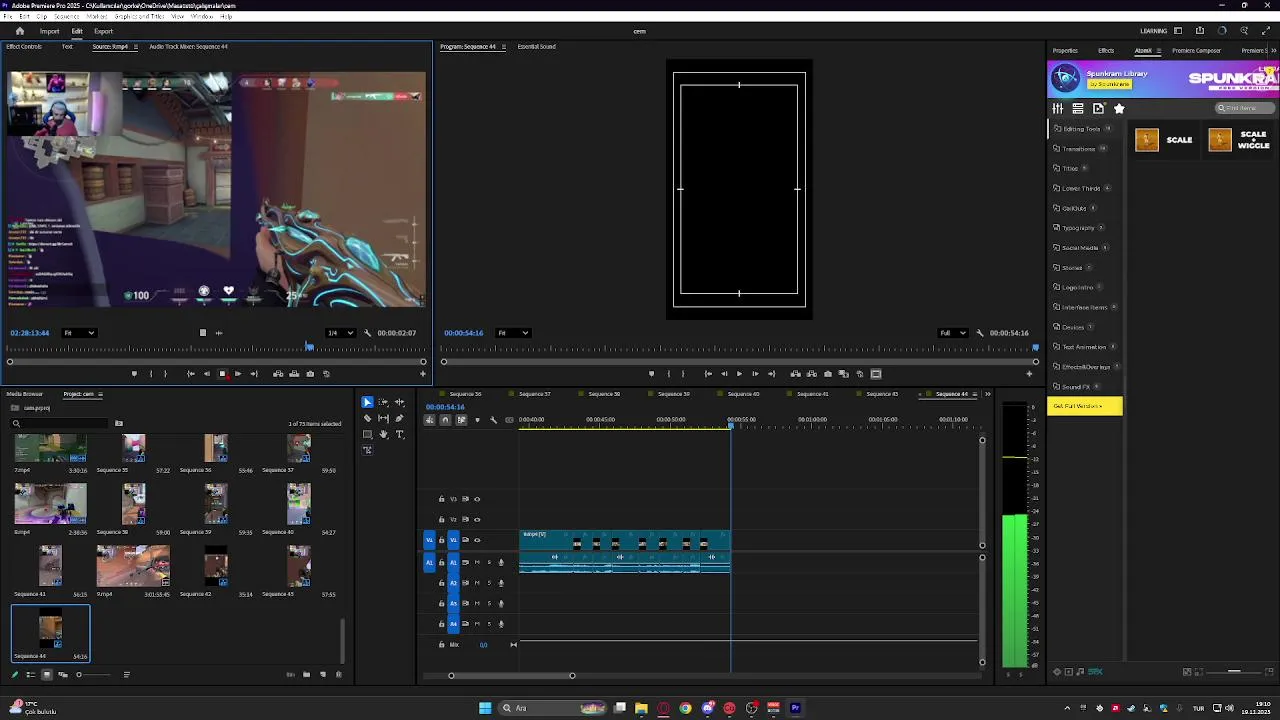Viewport: 1280px width, 720px height.
Task: Open timeline display settings wrench
Action: [493, 420]
